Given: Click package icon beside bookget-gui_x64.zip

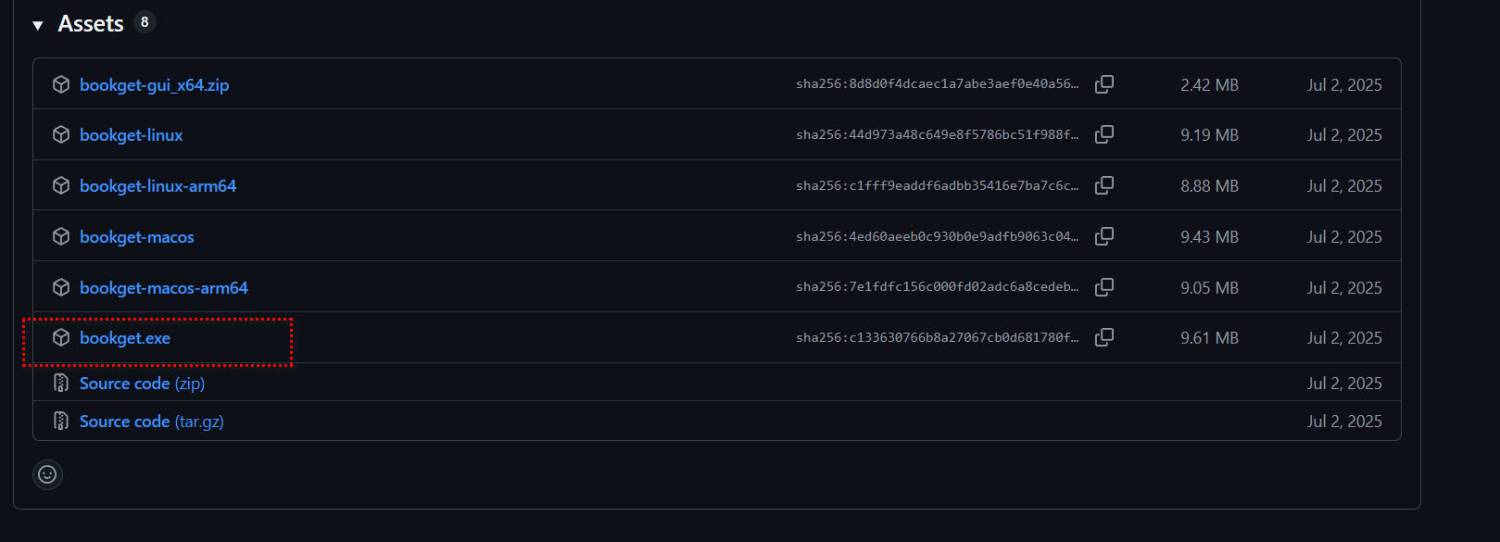Looking at the screenshot, I should click(x=61, y=85).
